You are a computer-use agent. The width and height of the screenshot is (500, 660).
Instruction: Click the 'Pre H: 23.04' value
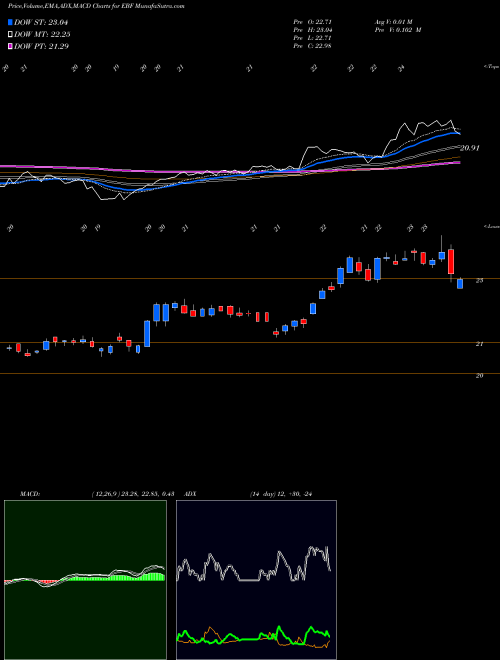[312, 30]
